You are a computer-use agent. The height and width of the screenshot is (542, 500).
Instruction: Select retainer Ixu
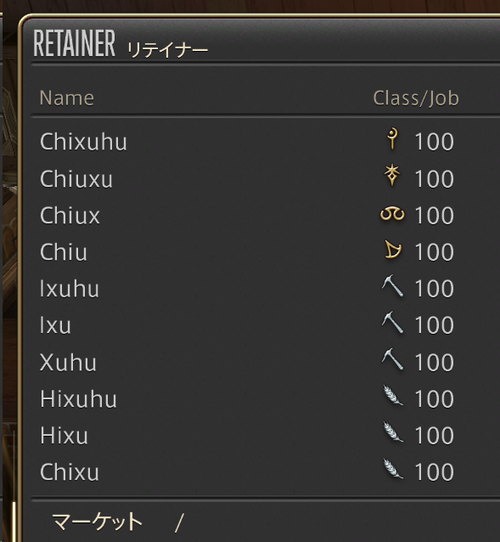55,325
